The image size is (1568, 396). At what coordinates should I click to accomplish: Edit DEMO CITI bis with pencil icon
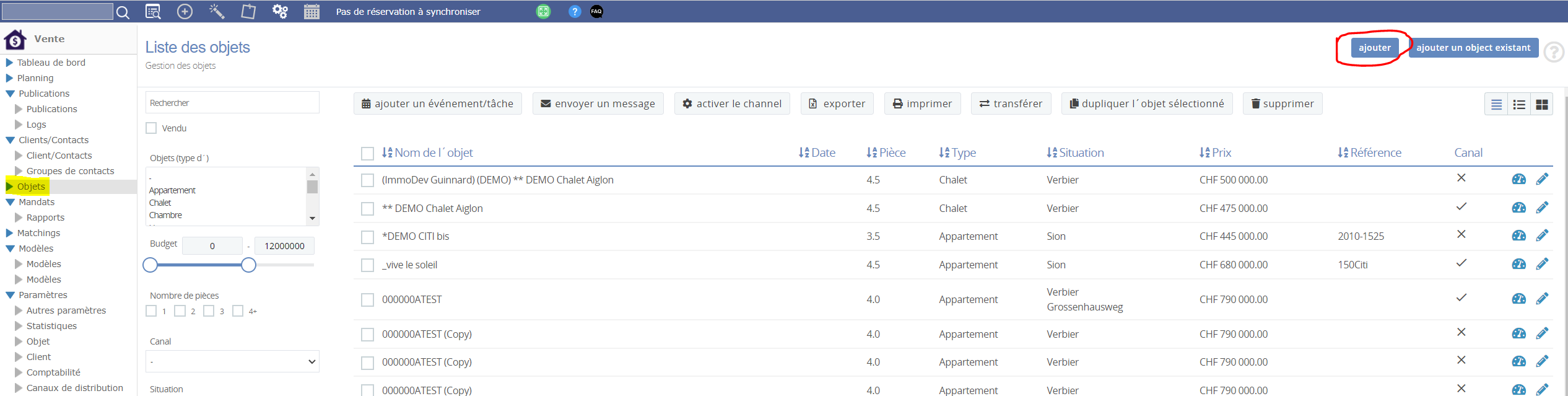tap(1542, 235)
